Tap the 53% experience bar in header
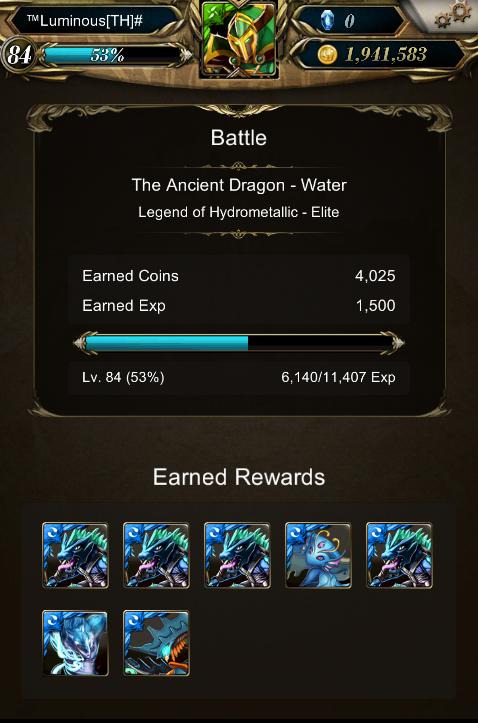 (x=115, y=55)
